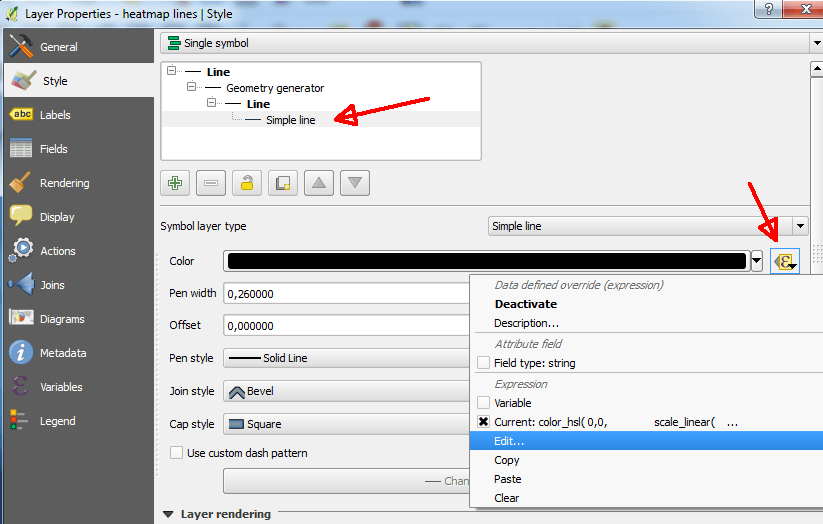This screenshot has height=524, width=823.
Task: Select the Simple line symbol layer
Action: pos(290,120)
